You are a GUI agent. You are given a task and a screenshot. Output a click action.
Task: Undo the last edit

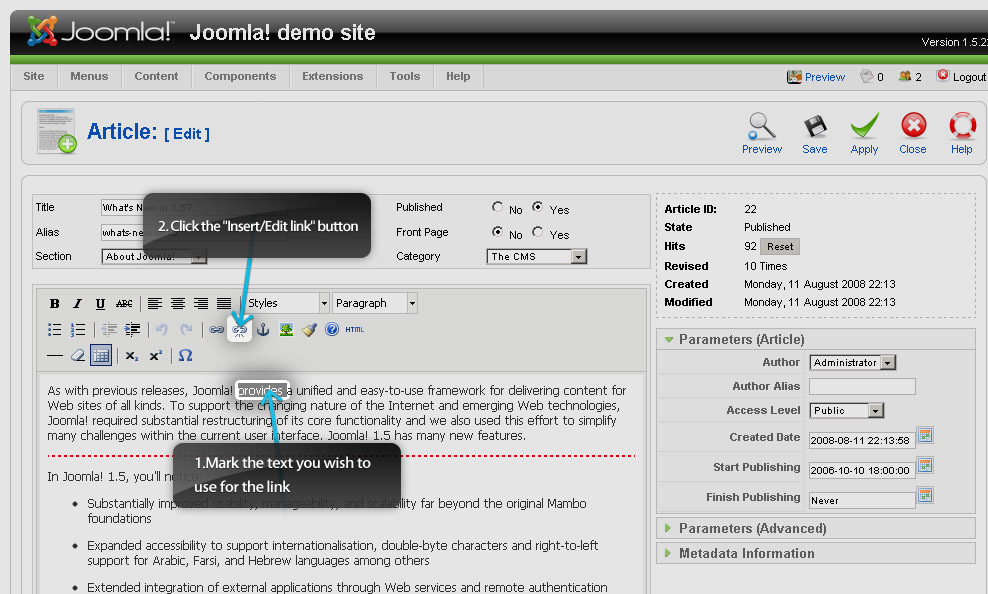[163, 329]
